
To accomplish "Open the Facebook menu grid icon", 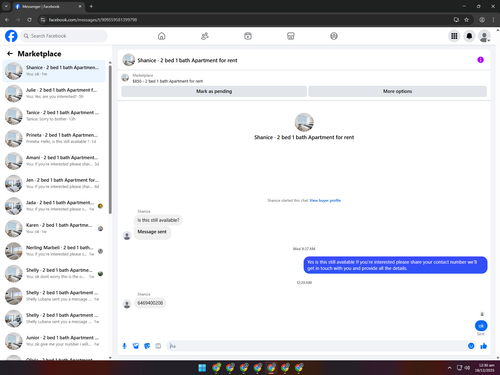I will (x=454, y=36).
